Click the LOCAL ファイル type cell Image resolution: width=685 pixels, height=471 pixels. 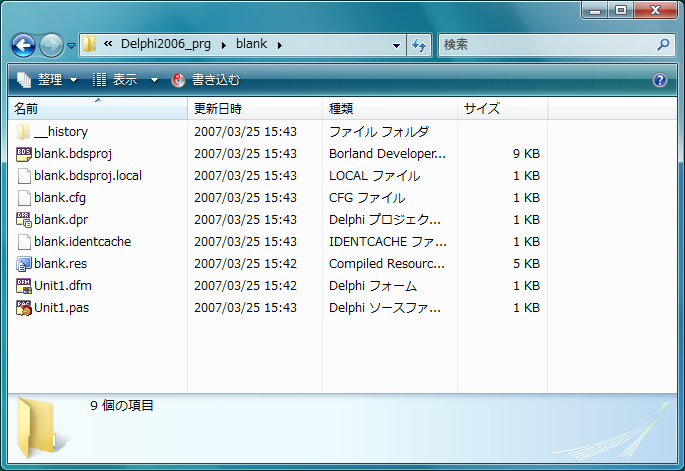374,176
